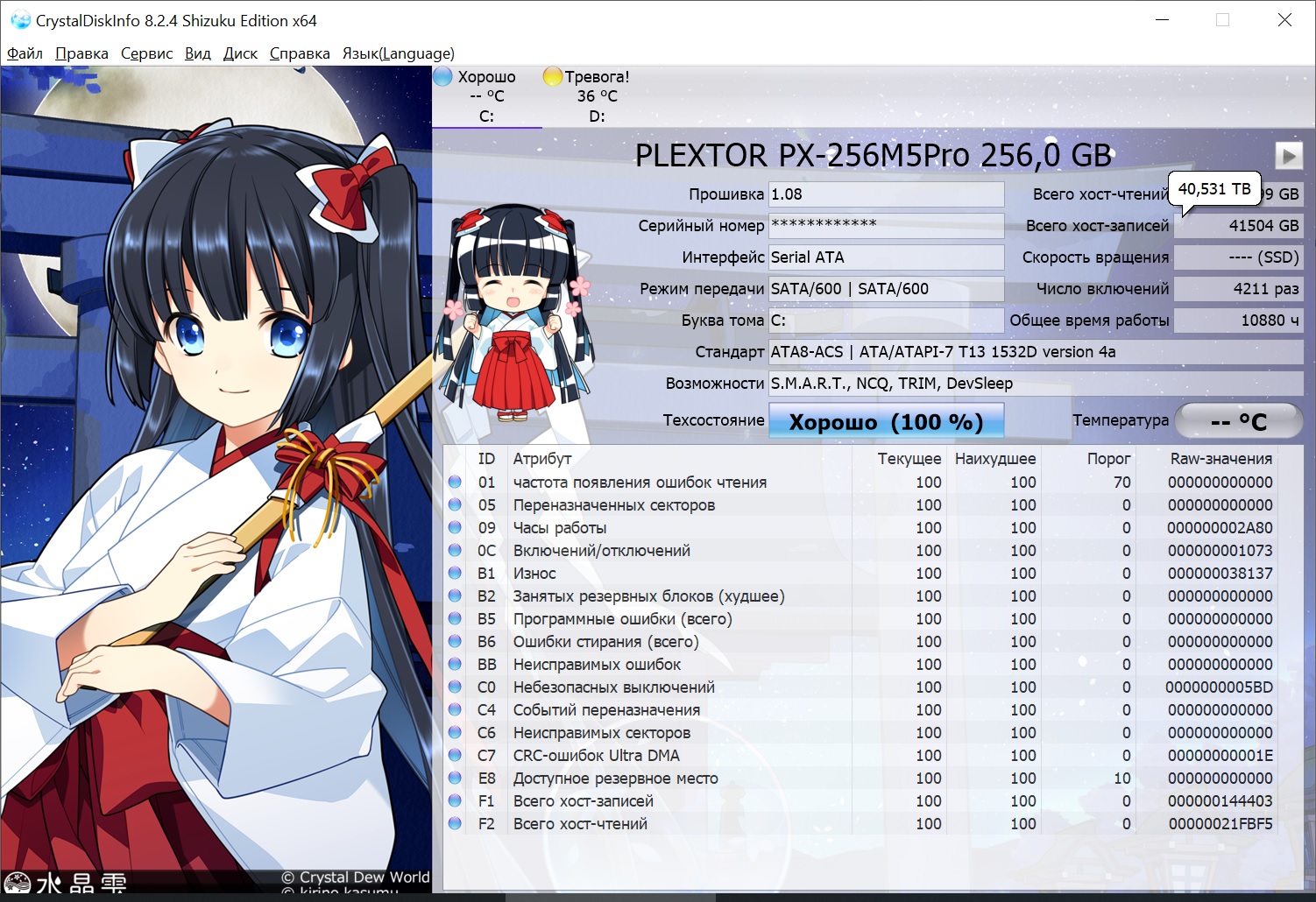Click status orb for attribute C7

(x=455, y=755)
